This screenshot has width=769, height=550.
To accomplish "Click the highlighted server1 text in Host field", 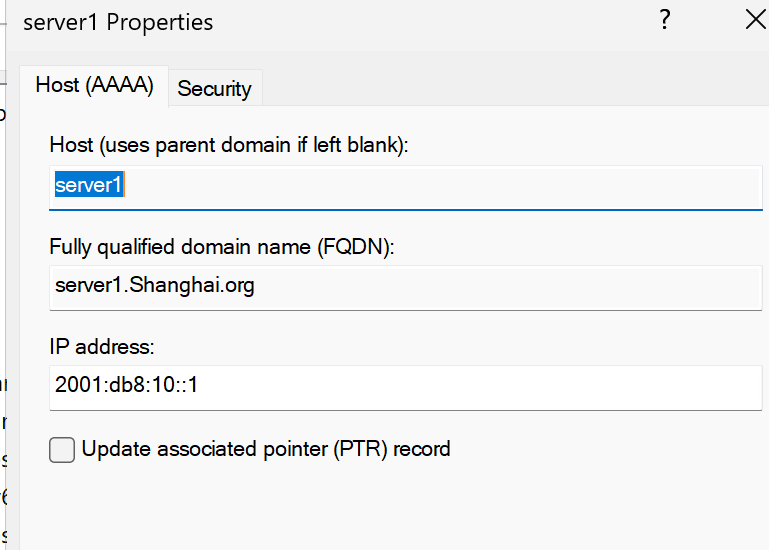I will 89,185.
